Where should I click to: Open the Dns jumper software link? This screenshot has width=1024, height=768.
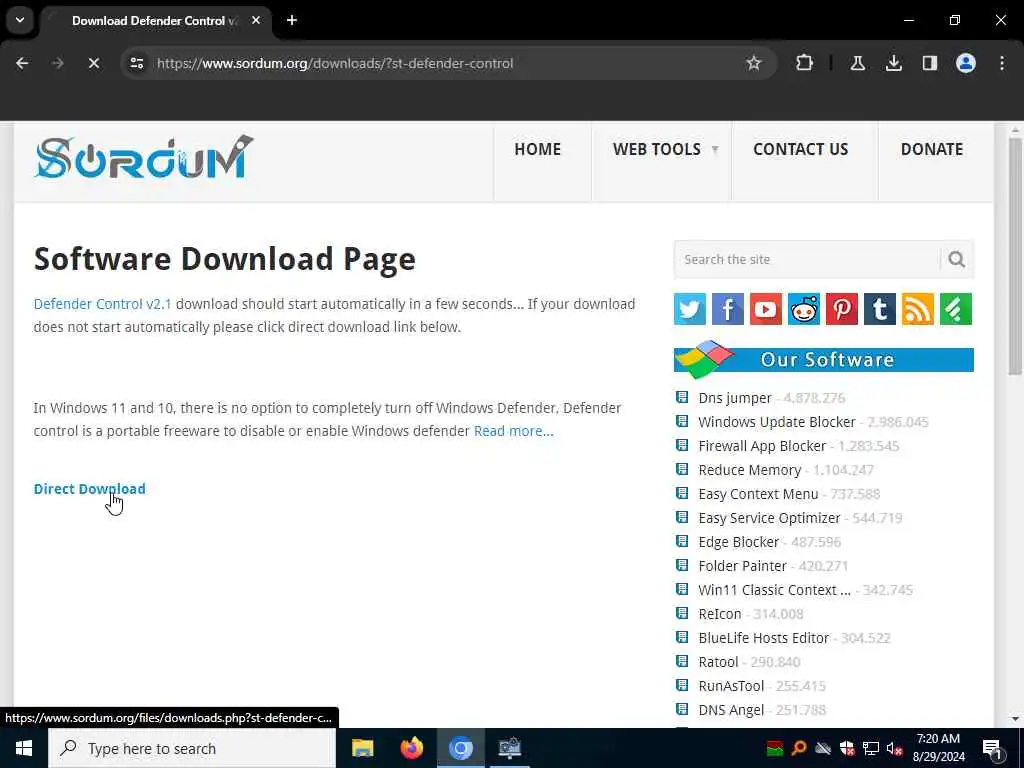tap(735, 398)
